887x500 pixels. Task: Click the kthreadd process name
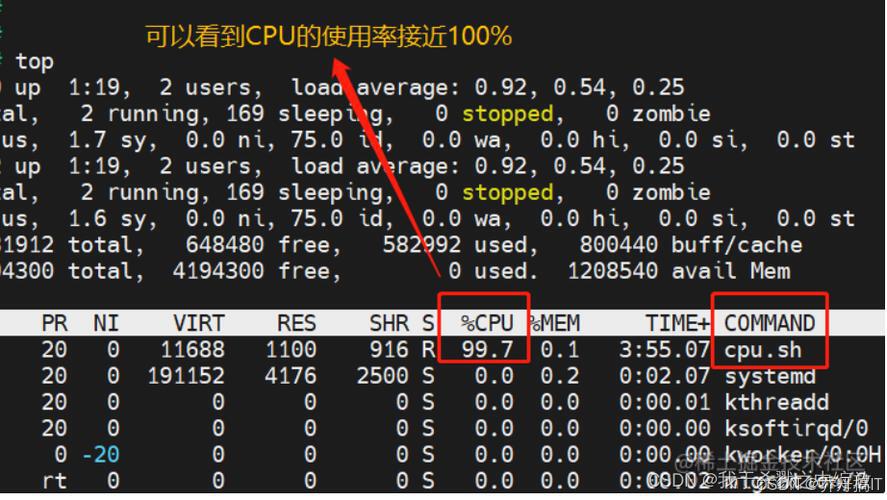(776, 402)
